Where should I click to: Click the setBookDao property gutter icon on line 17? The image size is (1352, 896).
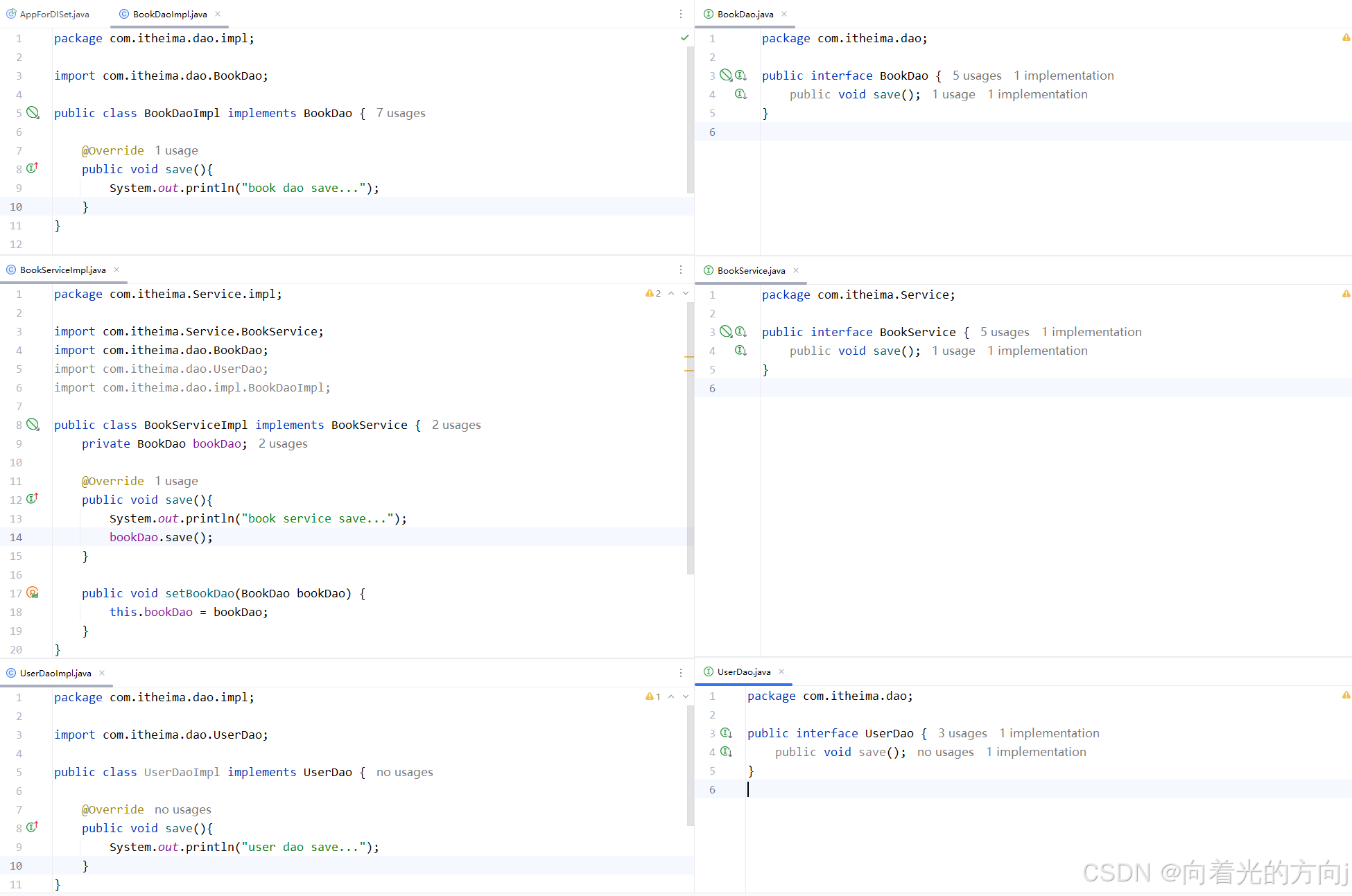point(33,592)
